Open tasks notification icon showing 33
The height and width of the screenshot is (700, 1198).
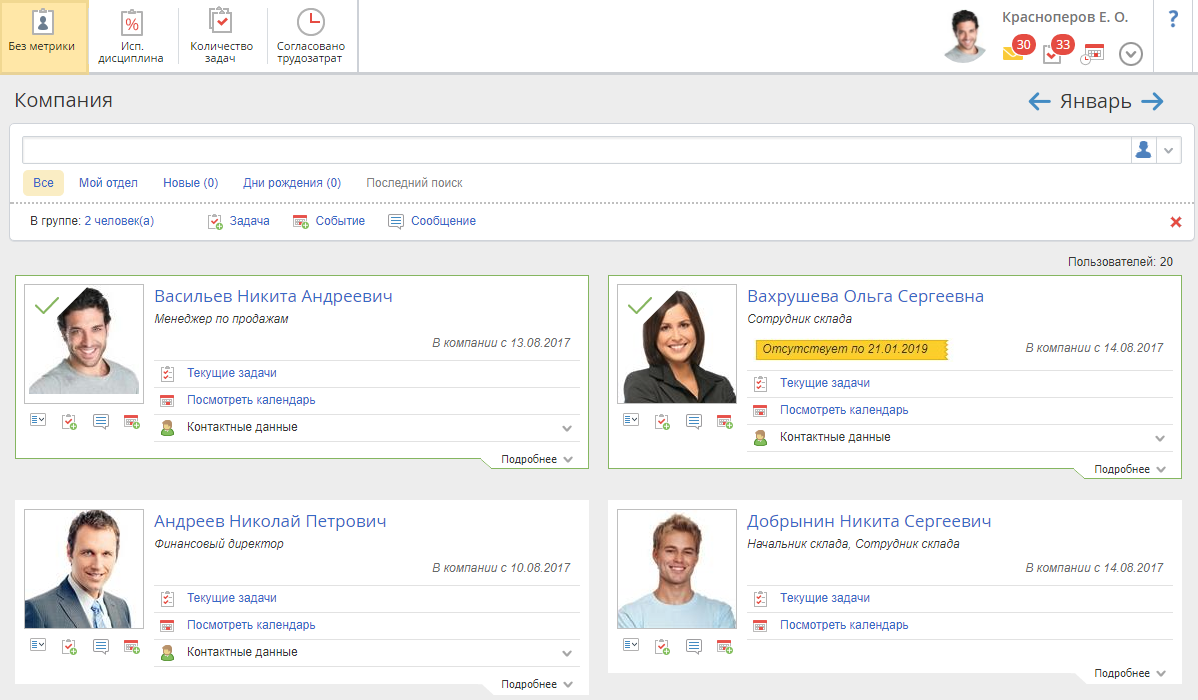[x=1052, y=54]
